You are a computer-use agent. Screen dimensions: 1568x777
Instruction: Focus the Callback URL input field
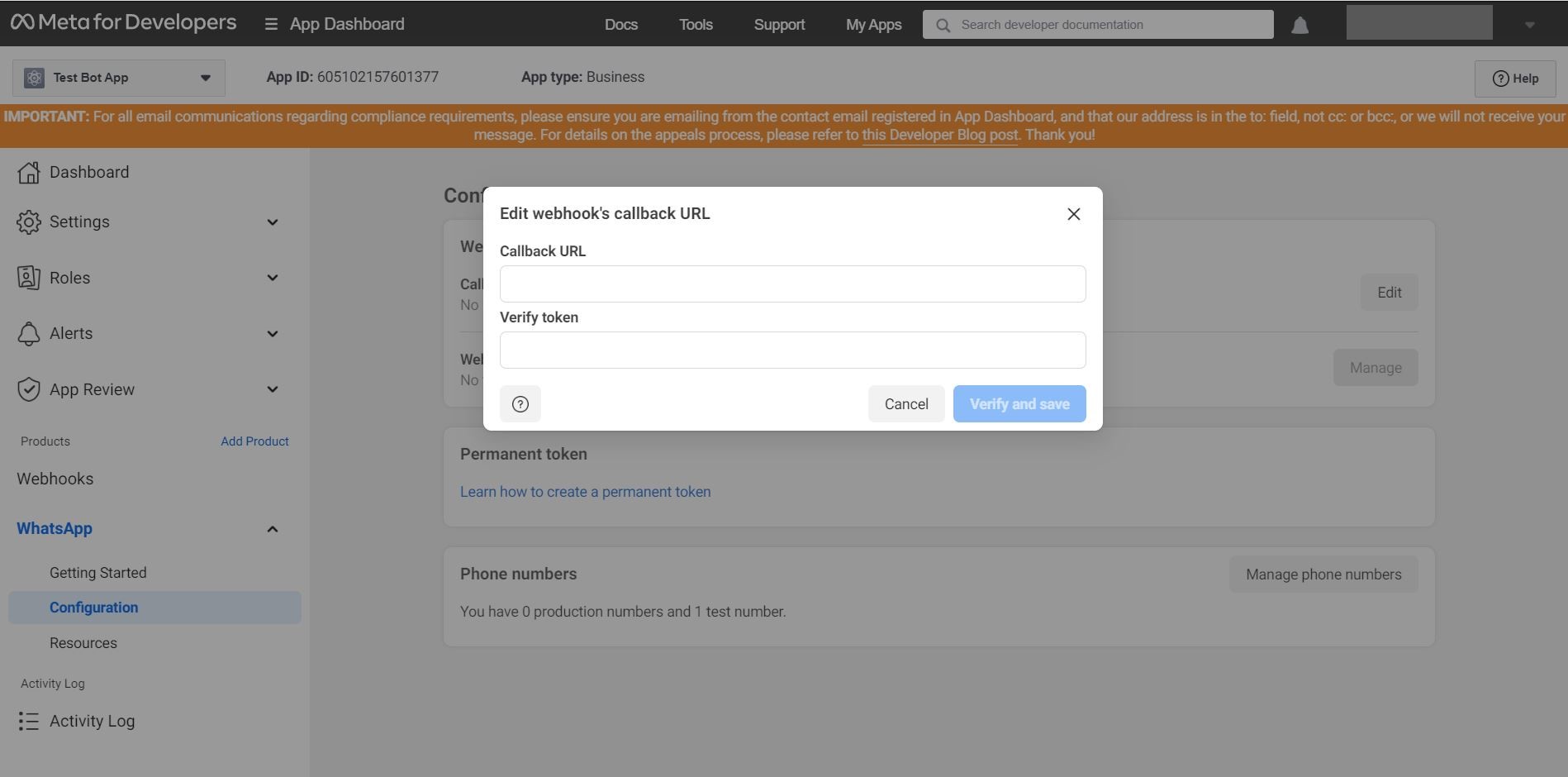[793, 284]
